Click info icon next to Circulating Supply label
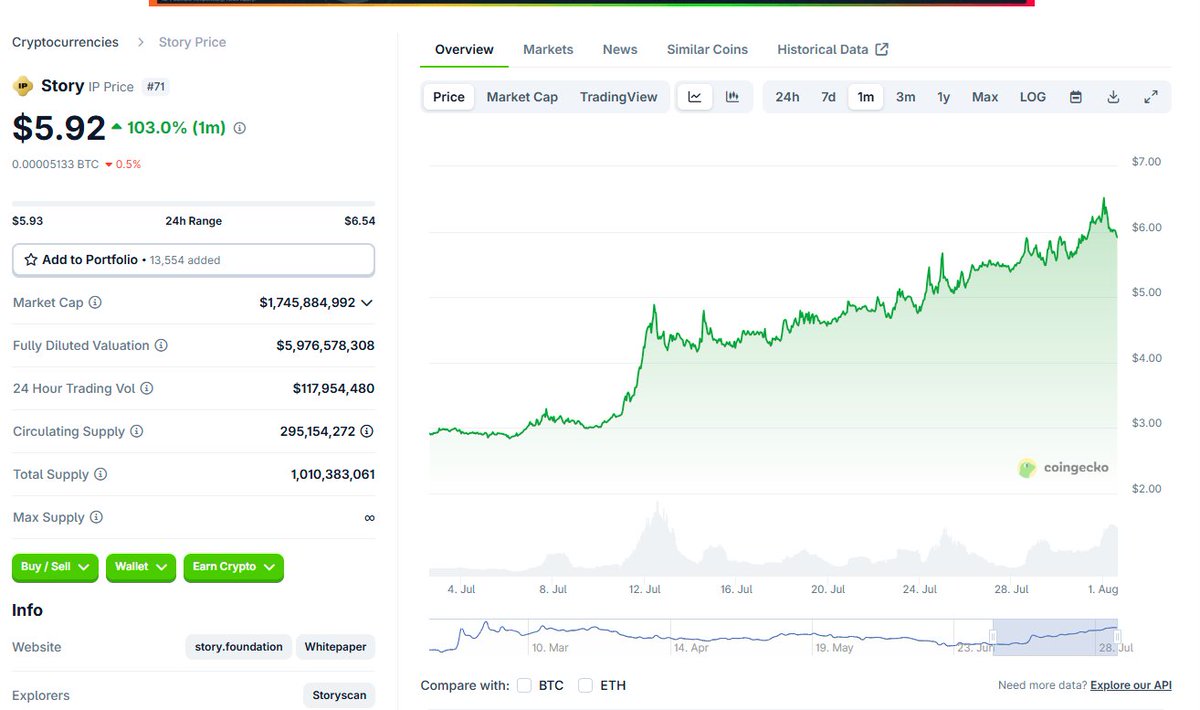This screenshot has width=1200, height=710. [137, 431]
